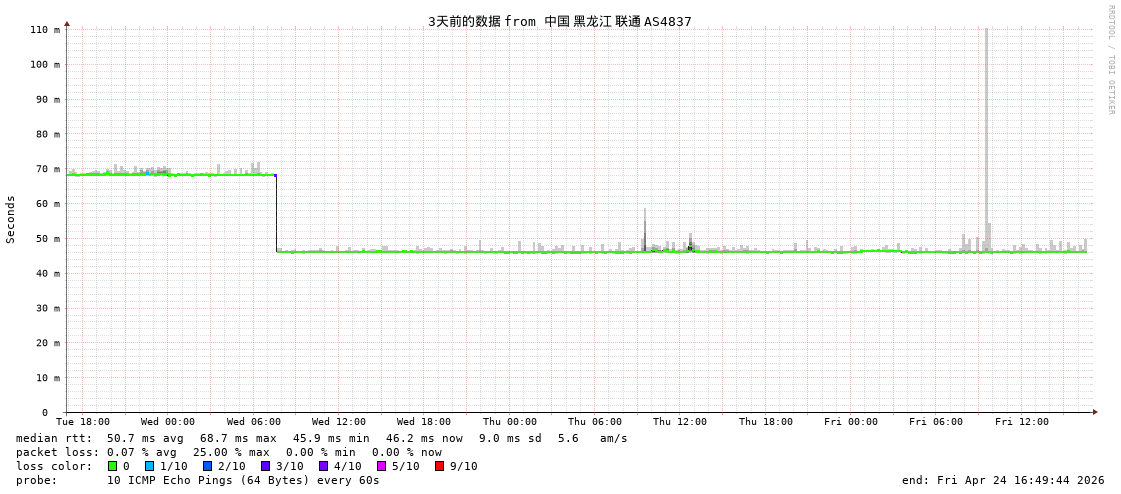Click the 110 m y-axis label
Image resolution: width=1121 pixels, height=494 pixels.
pyautogui.click(x=44, y=29)
